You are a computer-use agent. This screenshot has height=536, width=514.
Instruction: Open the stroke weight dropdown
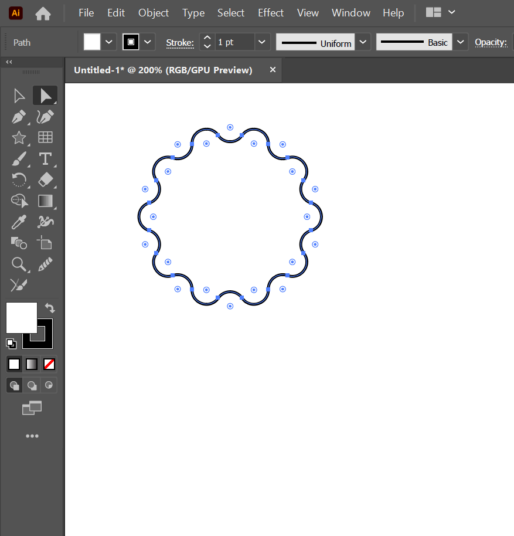point(262,42)
